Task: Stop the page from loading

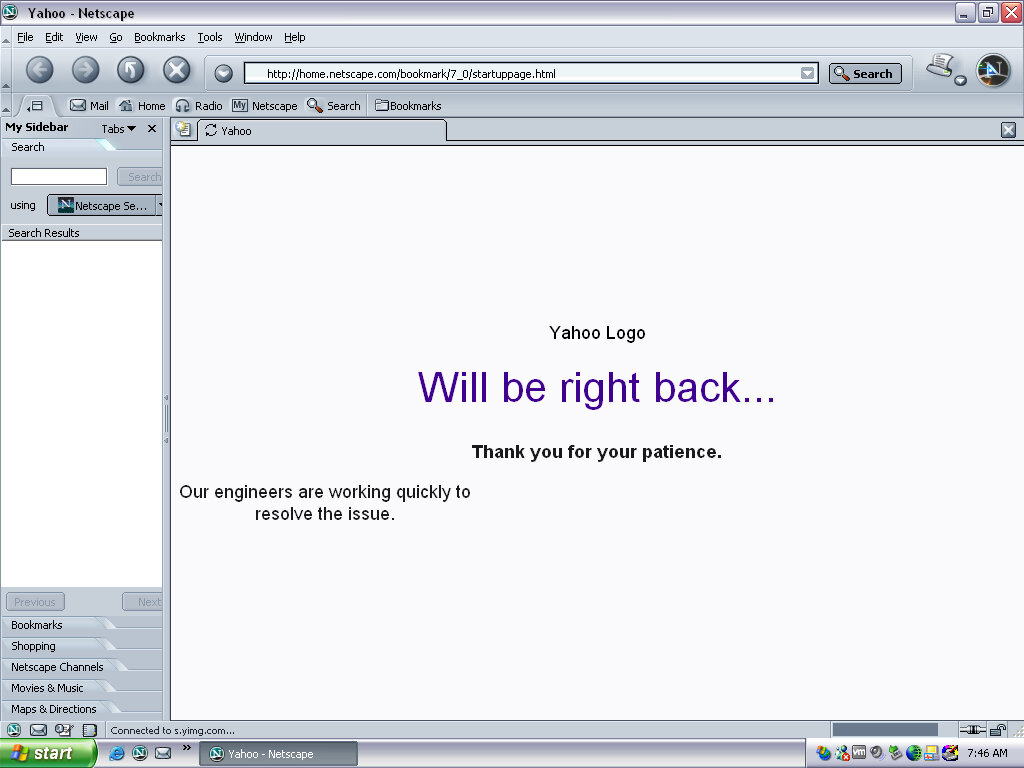Action: [177, 70]
